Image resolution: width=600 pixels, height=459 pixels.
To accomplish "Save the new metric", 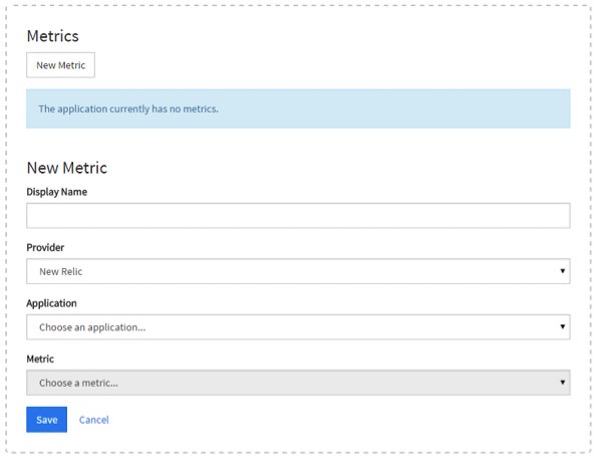I will 46,420.
